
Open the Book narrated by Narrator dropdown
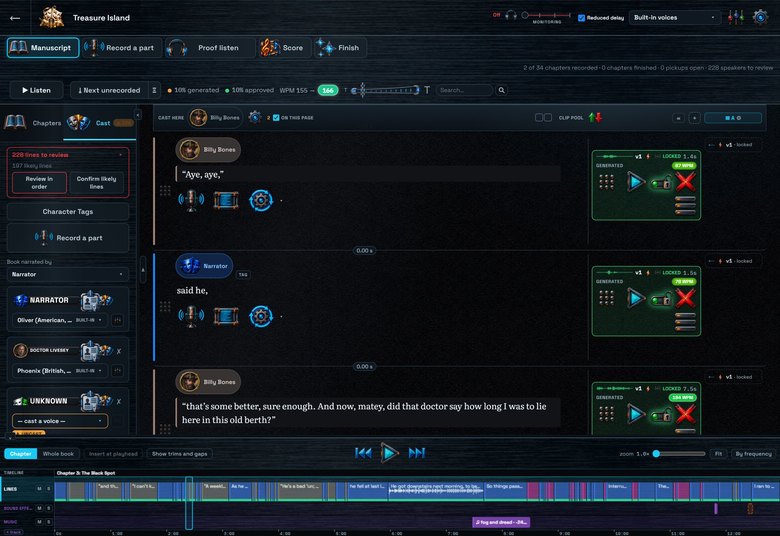click(67, 274)
